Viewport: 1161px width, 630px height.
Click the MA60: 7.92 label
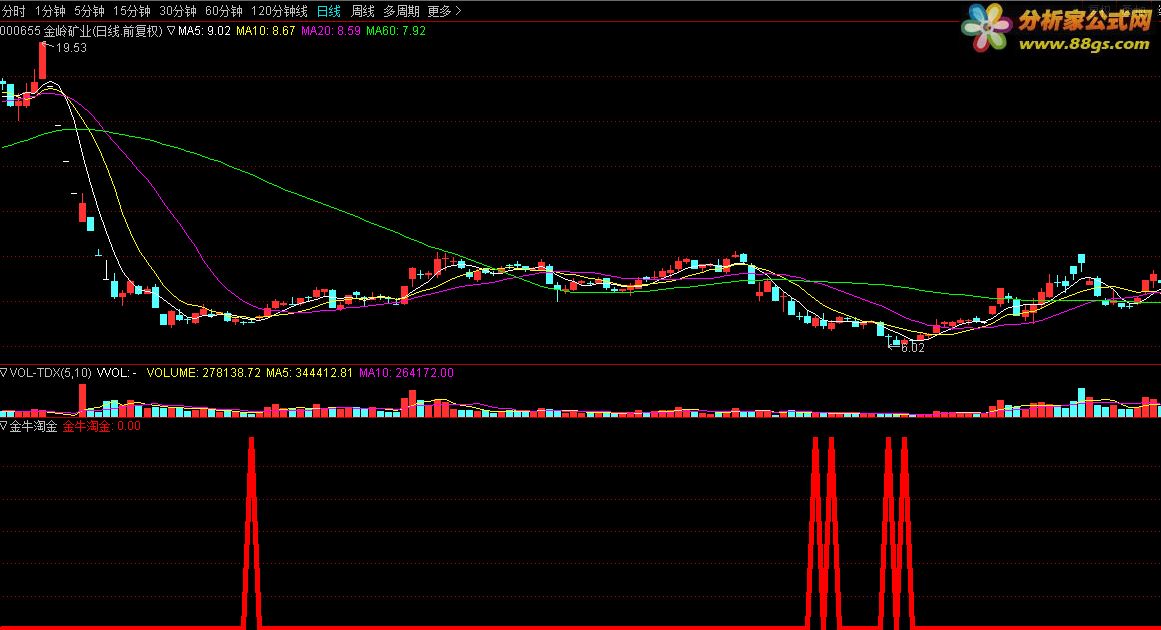(396, 31)
